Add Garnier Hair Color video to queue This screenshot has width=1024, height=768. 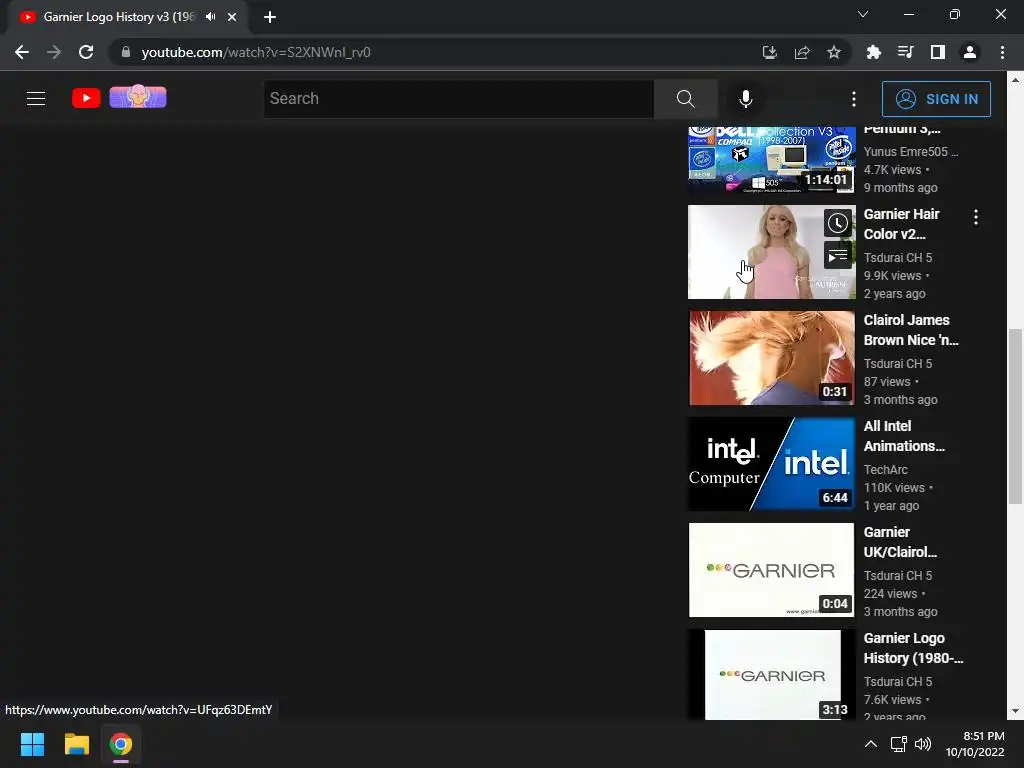pos(838,255)
